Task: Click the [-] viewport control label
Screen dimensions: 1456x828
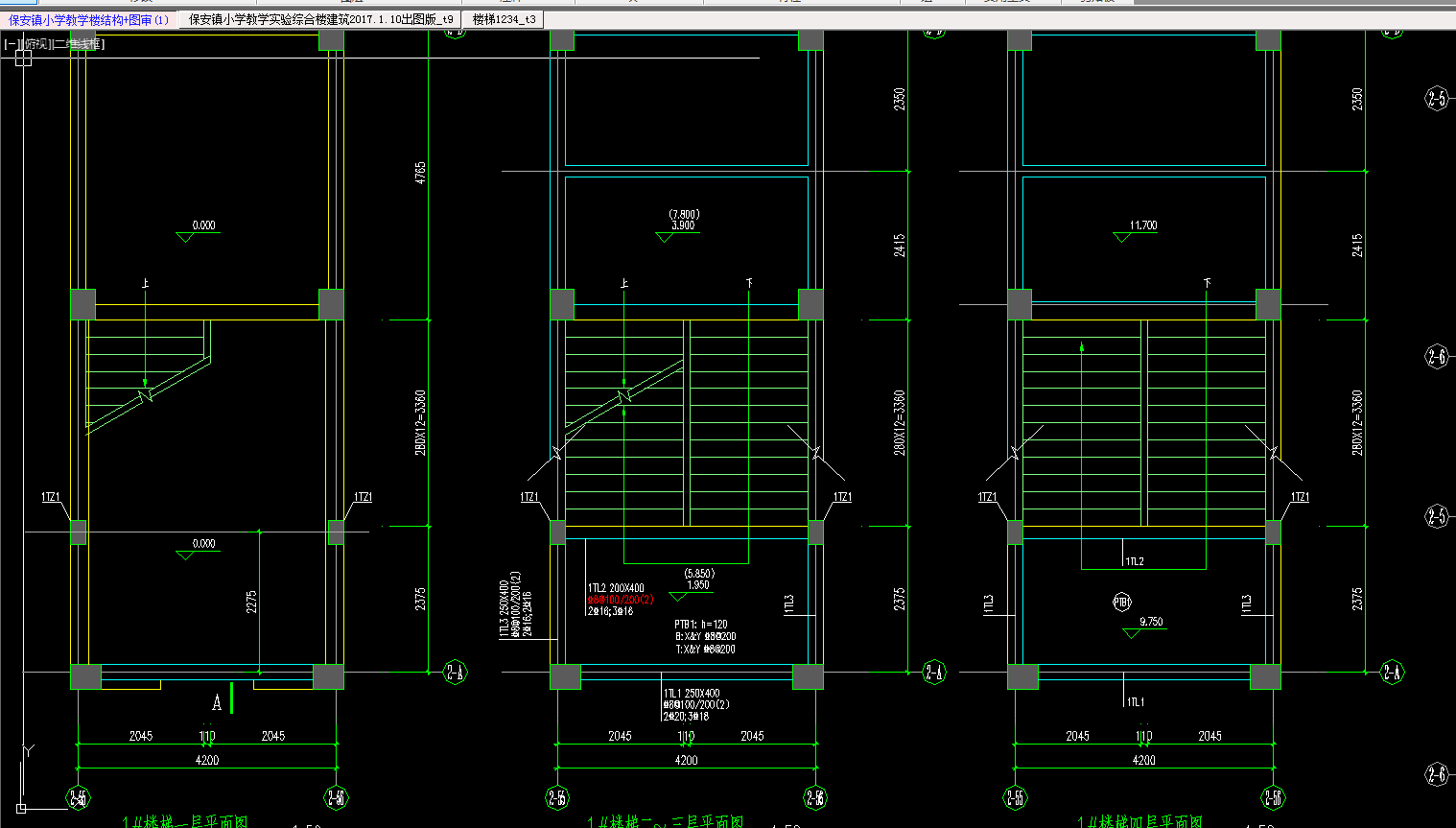Action: 11,44
